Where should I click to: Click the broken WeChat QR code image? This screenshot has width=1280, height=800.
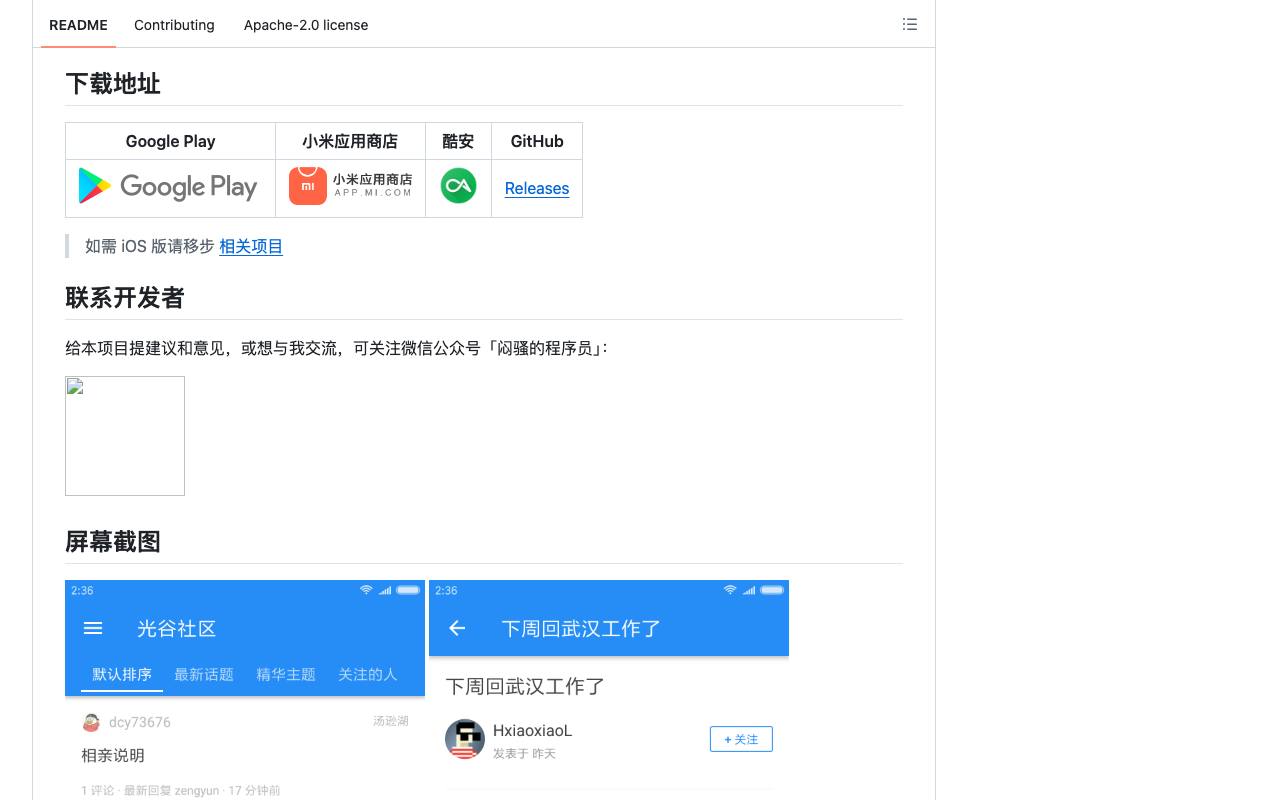tap(125, 436)
